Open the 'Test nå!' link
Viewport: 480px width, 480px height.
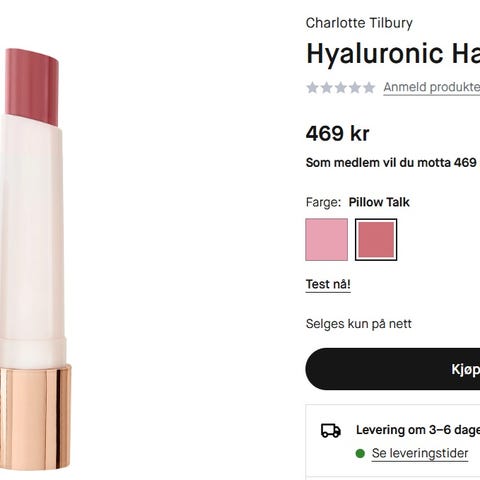[x=328, y=285]
